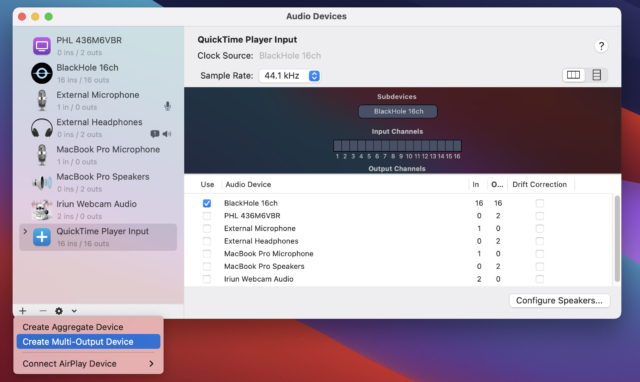Click the QuickTime Player Input plus icon
Screen dimensions: 640x382
pyautogui.click(x=42, y=237)
